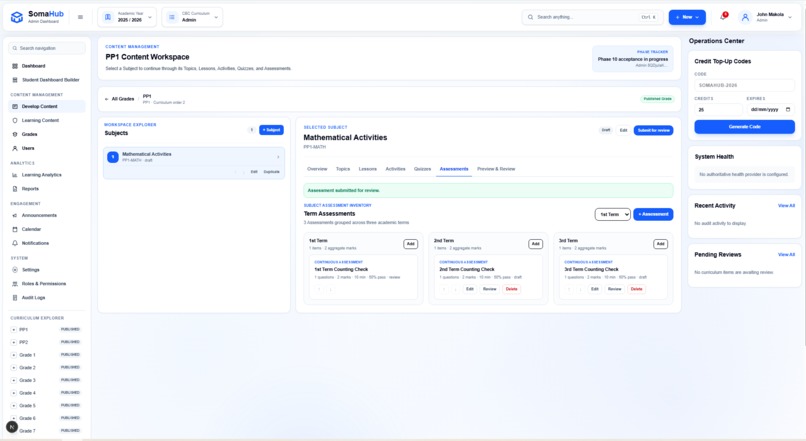Click the Notifications bell icon in sidebar
This screenshot has width=806, height=441.
click(x=15, y=243)
